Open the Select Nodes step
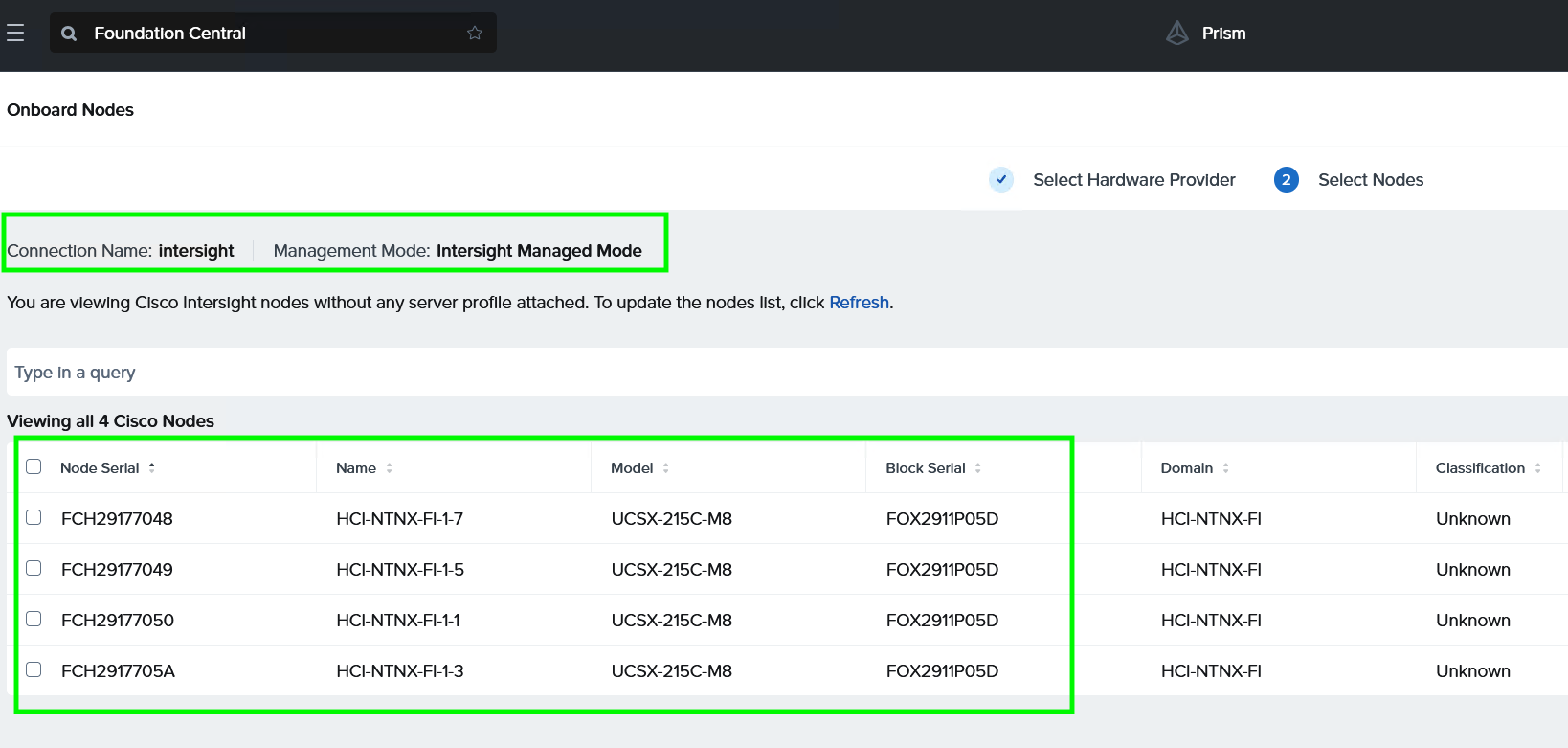 pos(1370,180)
